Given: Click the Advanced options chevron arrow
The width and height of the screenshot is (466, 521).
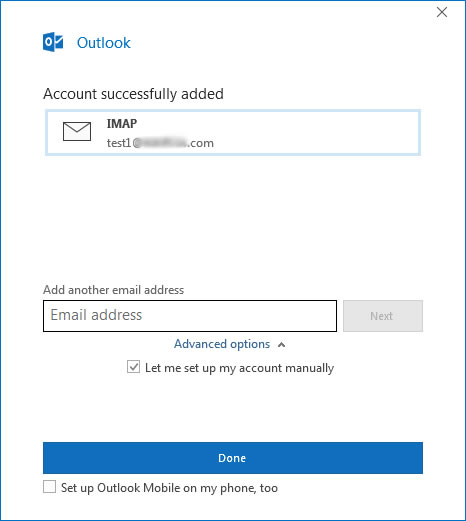Looking at the screenshot, I should click(x=281, y=345).
